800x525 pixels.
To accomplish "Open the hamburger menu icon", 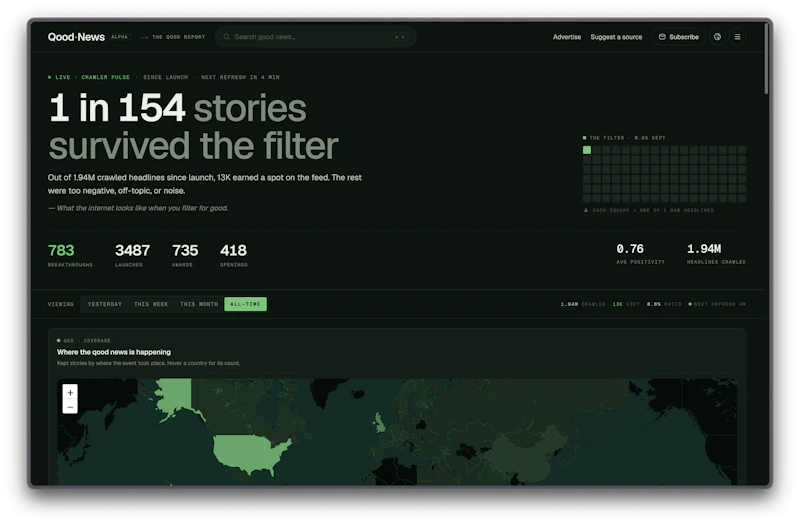I will pos(737,37).
